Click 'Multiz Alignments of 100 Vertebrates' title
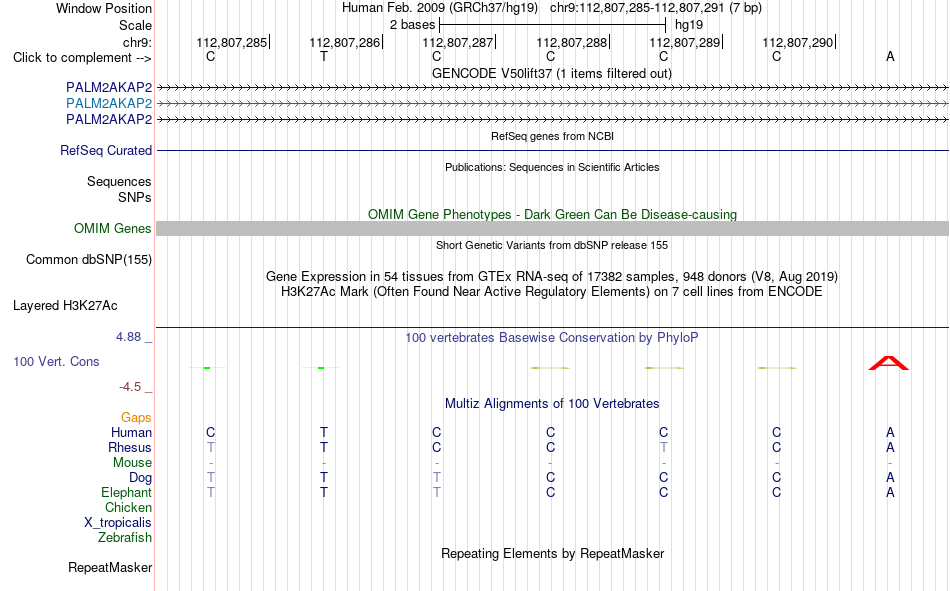 tap(552, 404)
